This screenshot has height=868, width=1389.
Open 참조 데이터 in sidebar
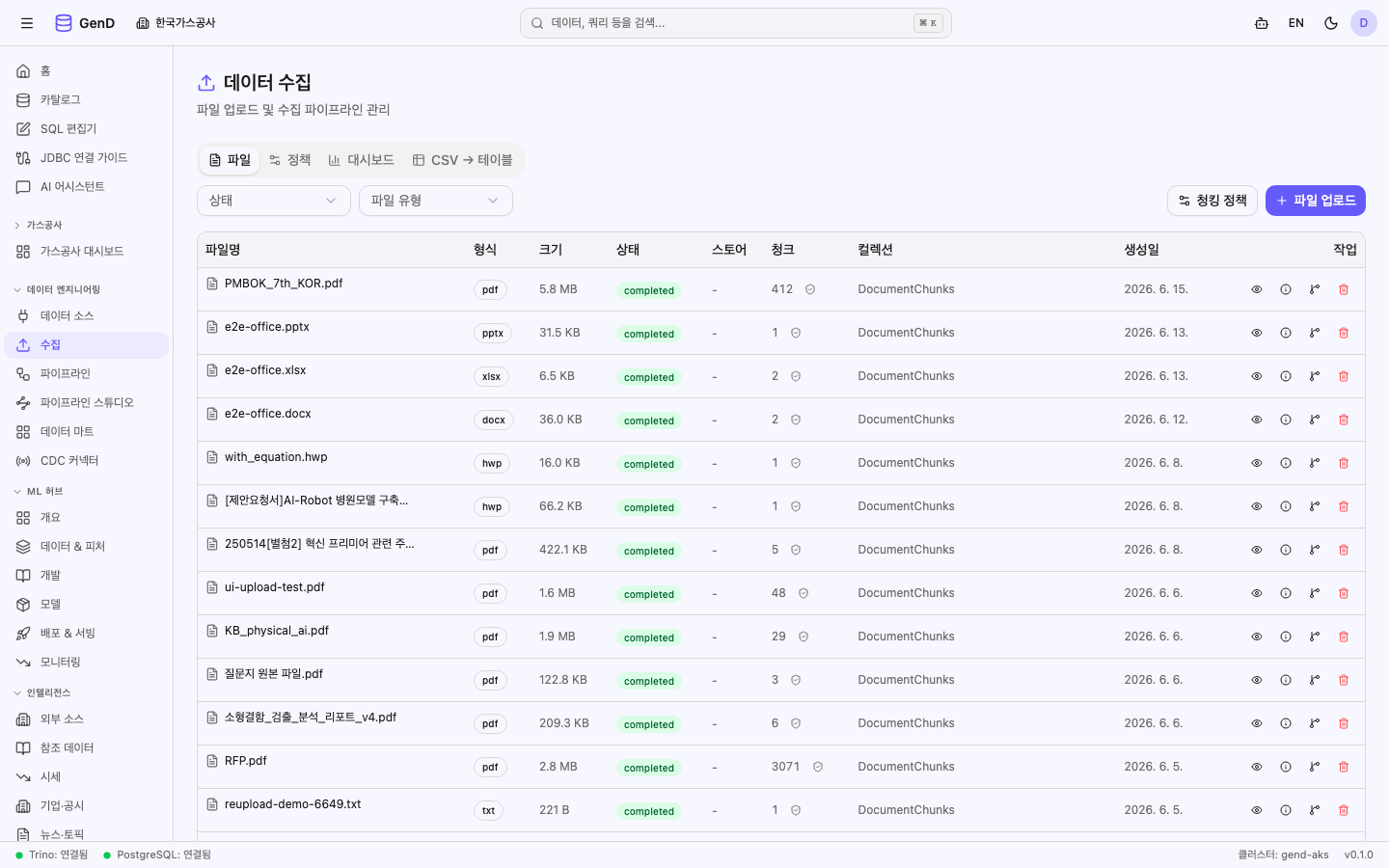[87, 748]
